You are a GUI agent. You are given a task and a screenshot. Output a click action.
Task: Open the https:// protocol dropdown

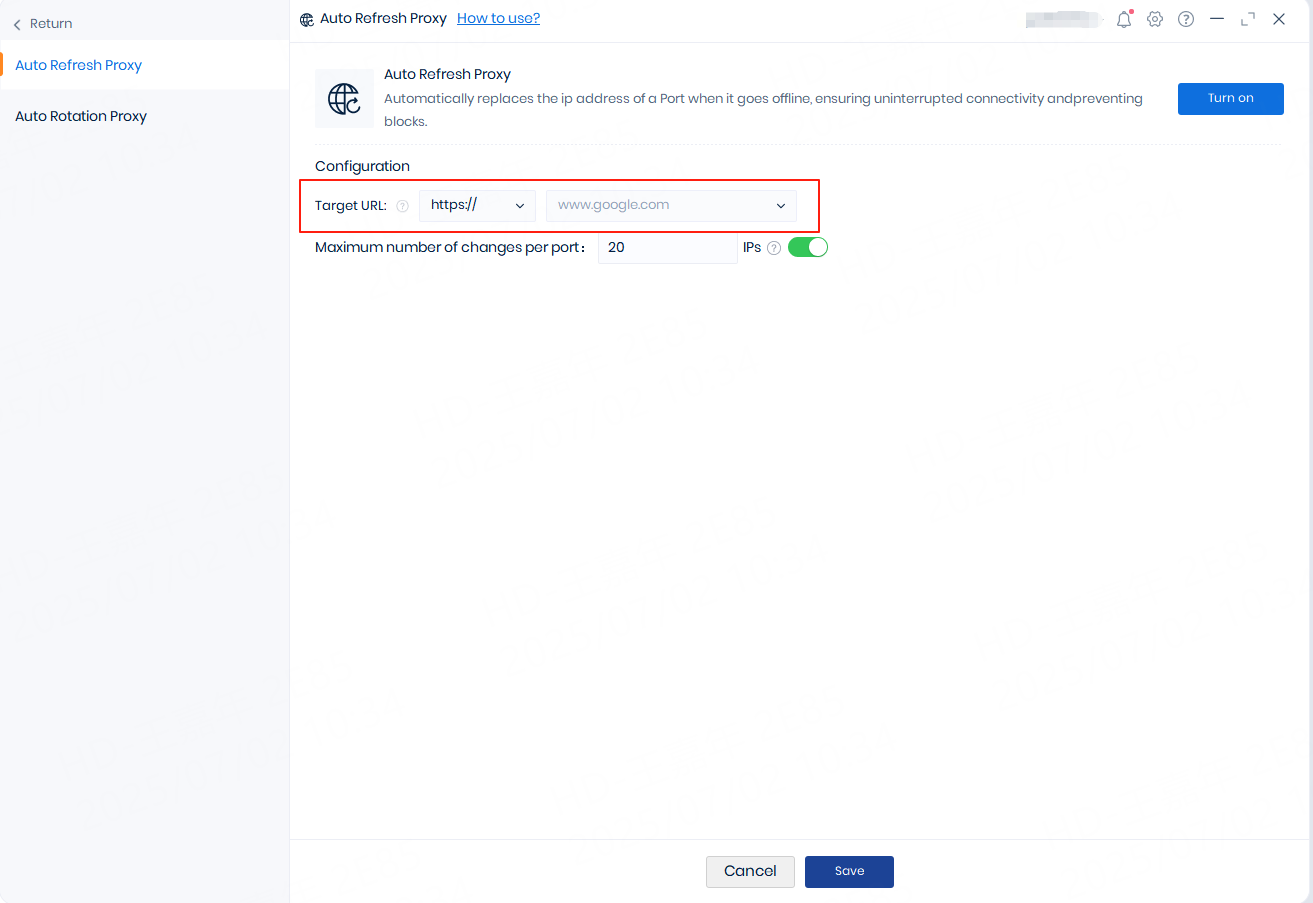[477, 205]
